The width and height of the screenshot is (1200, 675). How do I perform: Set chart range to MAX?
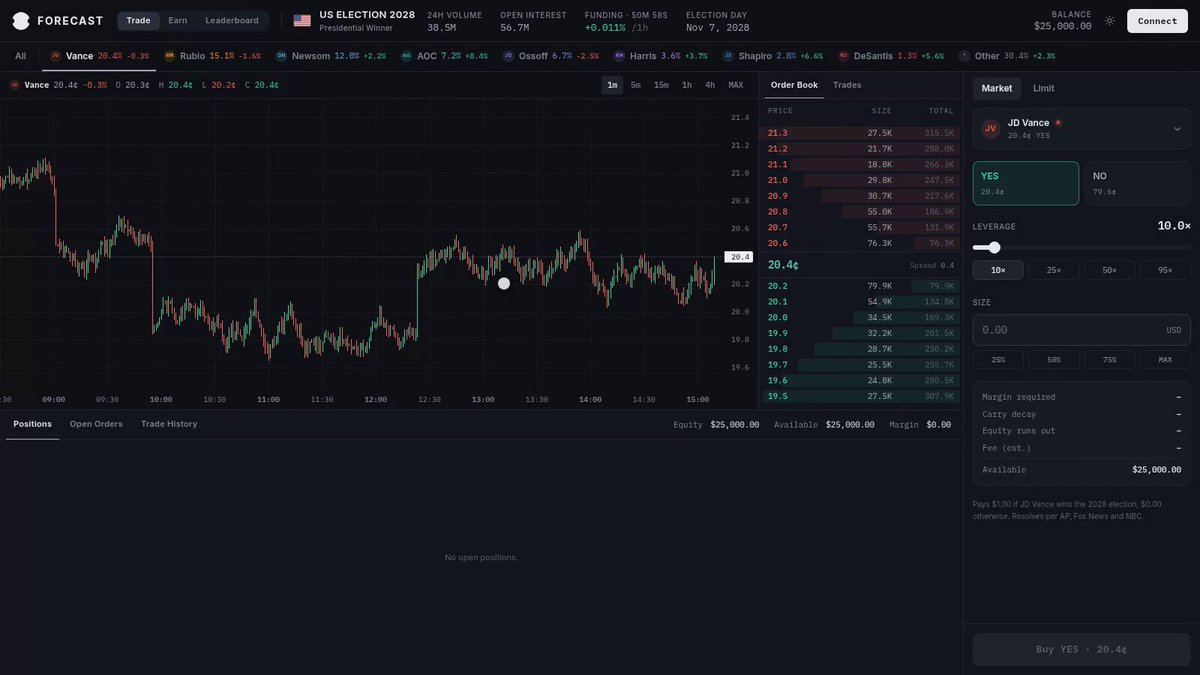tap(736, 85)
